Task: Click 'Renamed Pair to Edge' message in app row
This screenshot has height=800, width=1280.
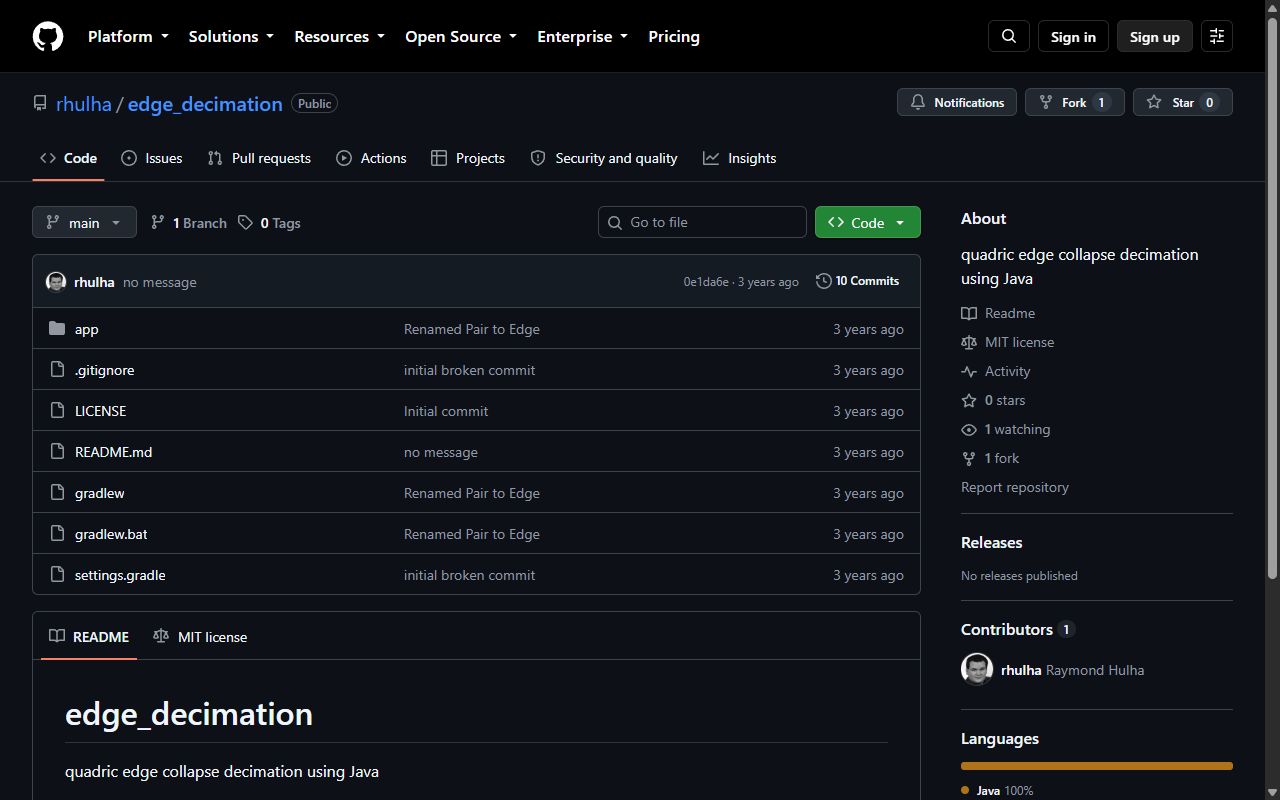Action: tap(472, 329)
